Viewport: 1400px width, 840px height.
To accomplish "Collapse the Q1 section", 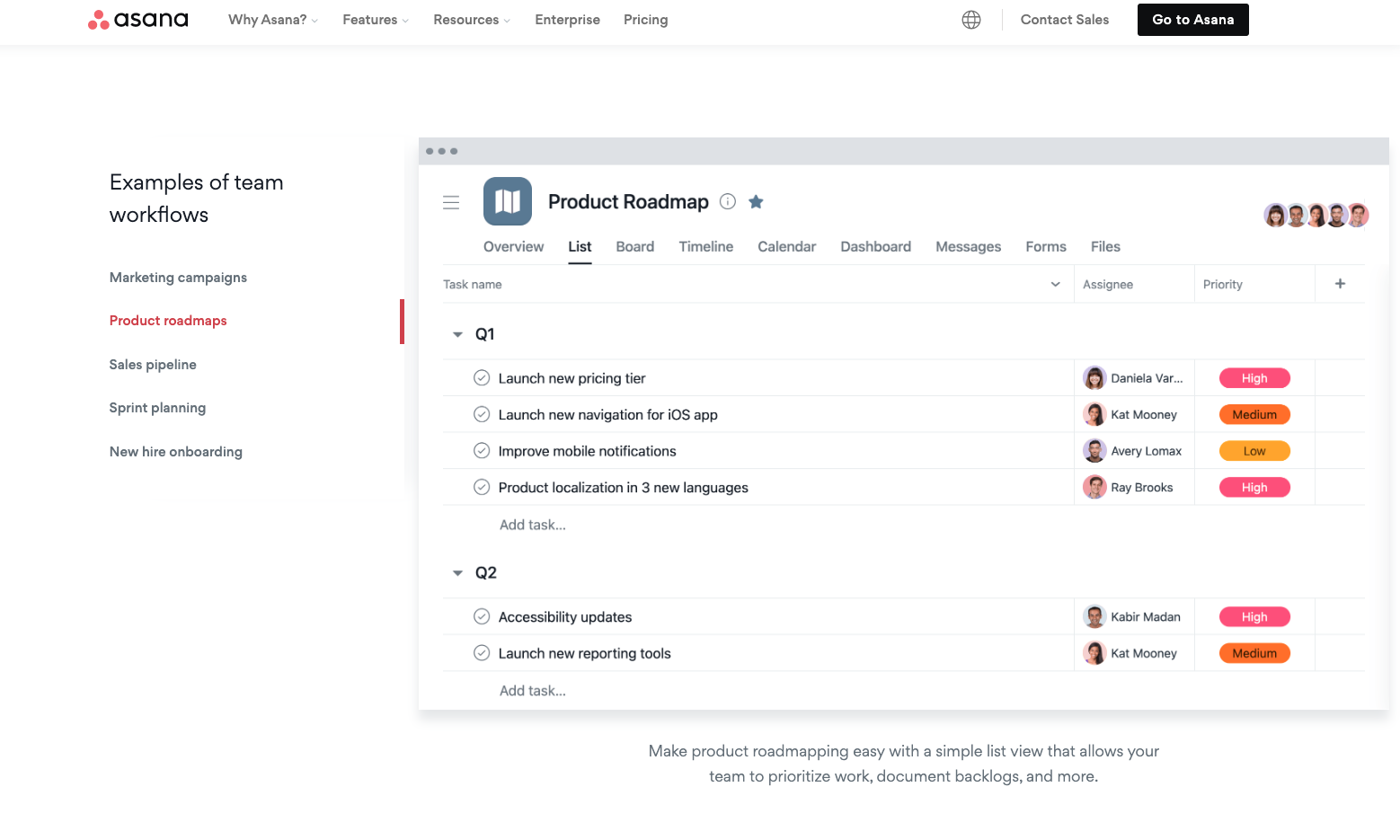I will pyautogui.click(x=457, y=334).
